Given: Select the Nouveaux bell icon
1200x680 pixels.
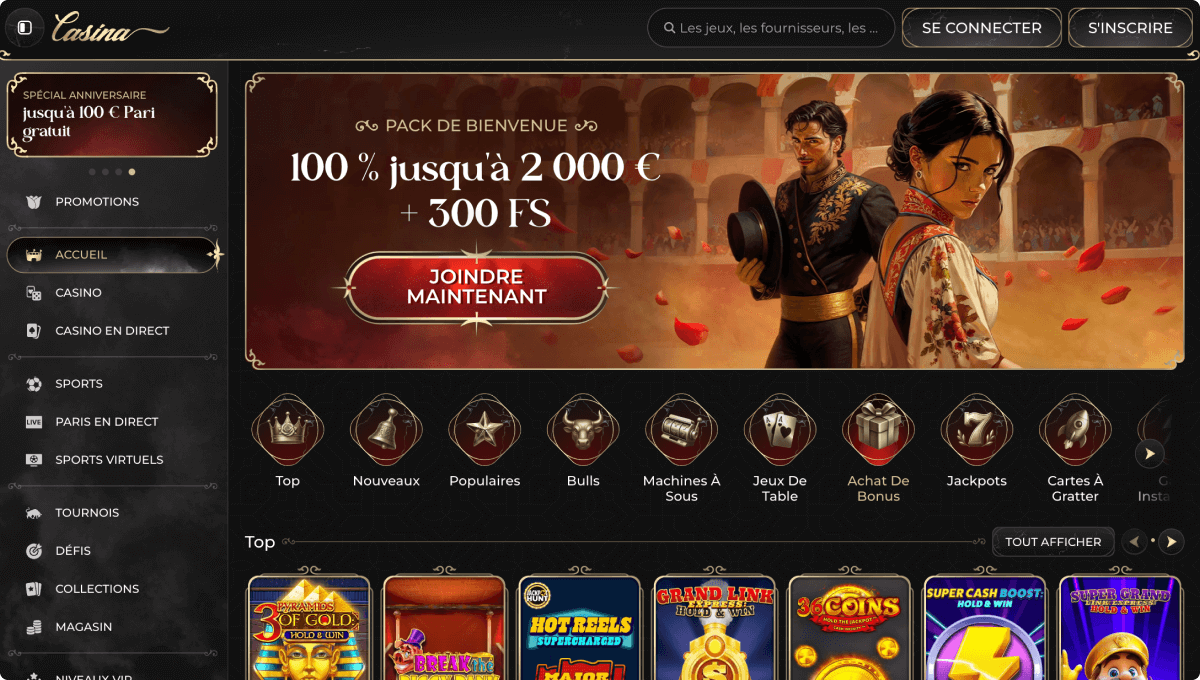Looking at the screenshot, I should click(386, 430).
